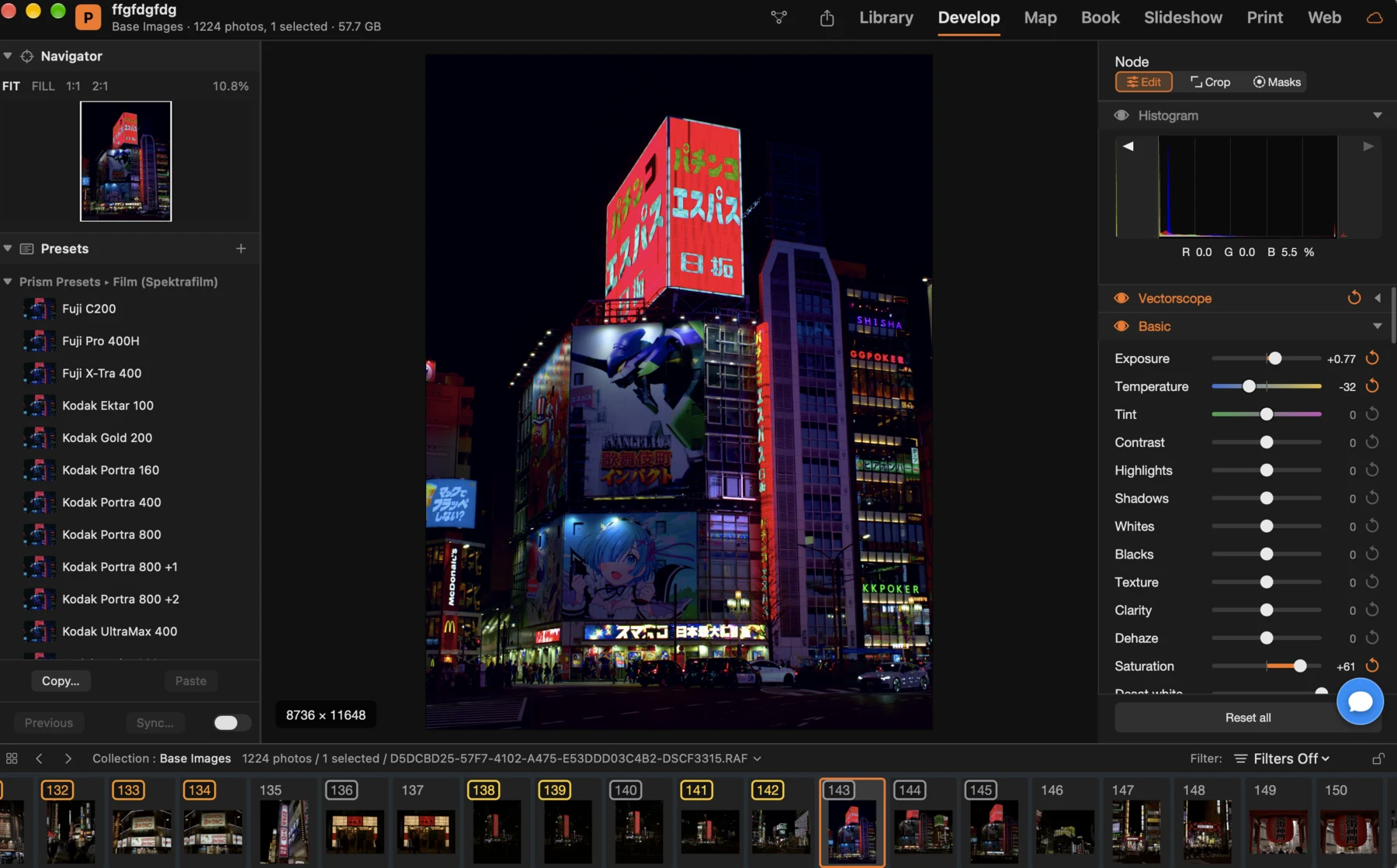The width and height of the screenshot is (1397, 868).
Task: Expand the Vectorscope section arrow
Action: [1378, 298]
